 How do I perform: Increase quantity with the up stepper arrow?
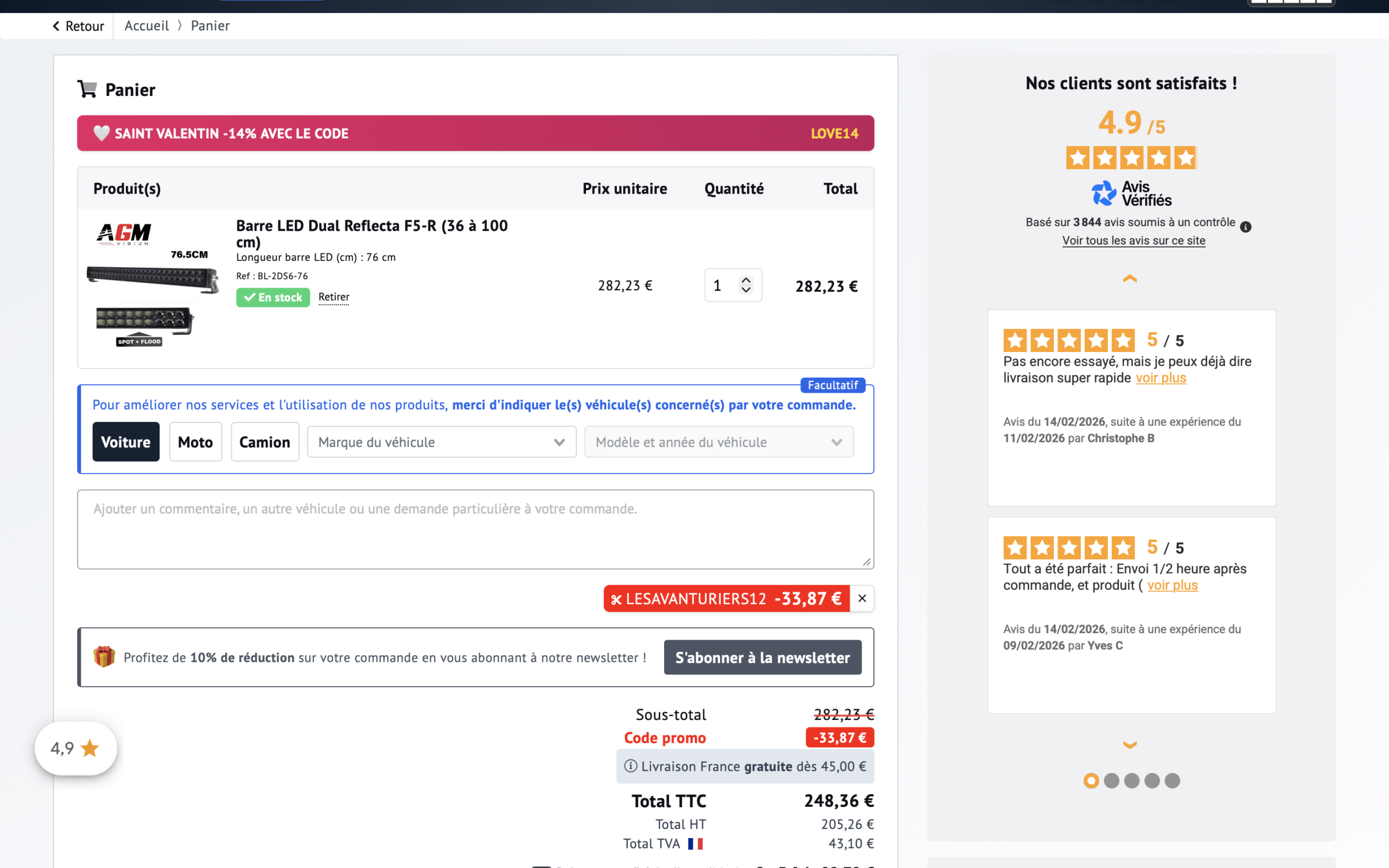[x=746, y=280]
